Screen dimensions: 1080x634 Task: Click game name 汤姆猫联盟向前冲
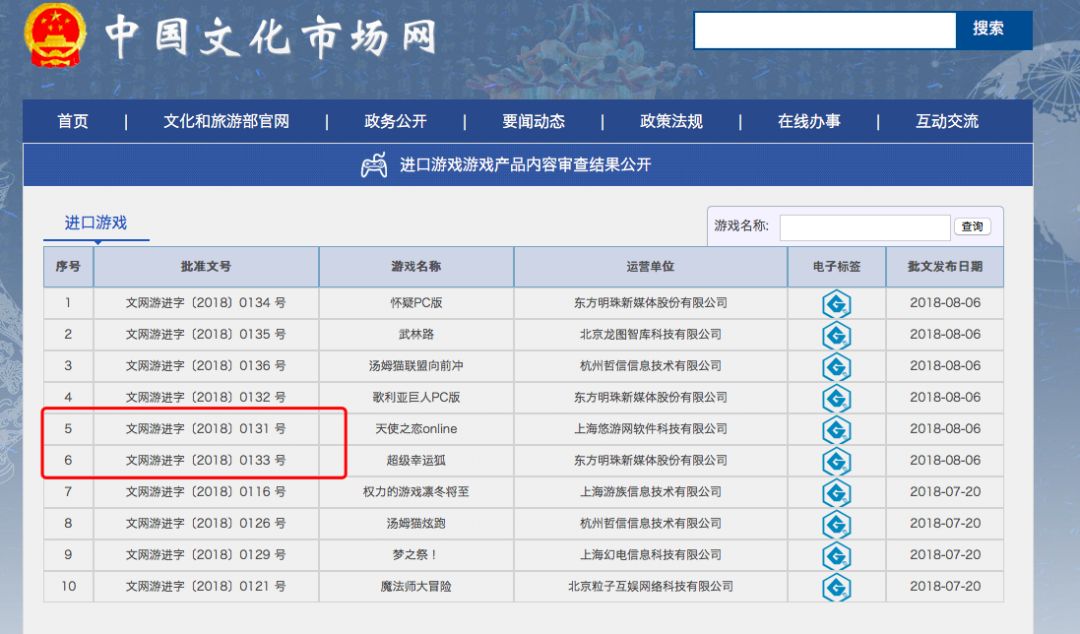416,366
